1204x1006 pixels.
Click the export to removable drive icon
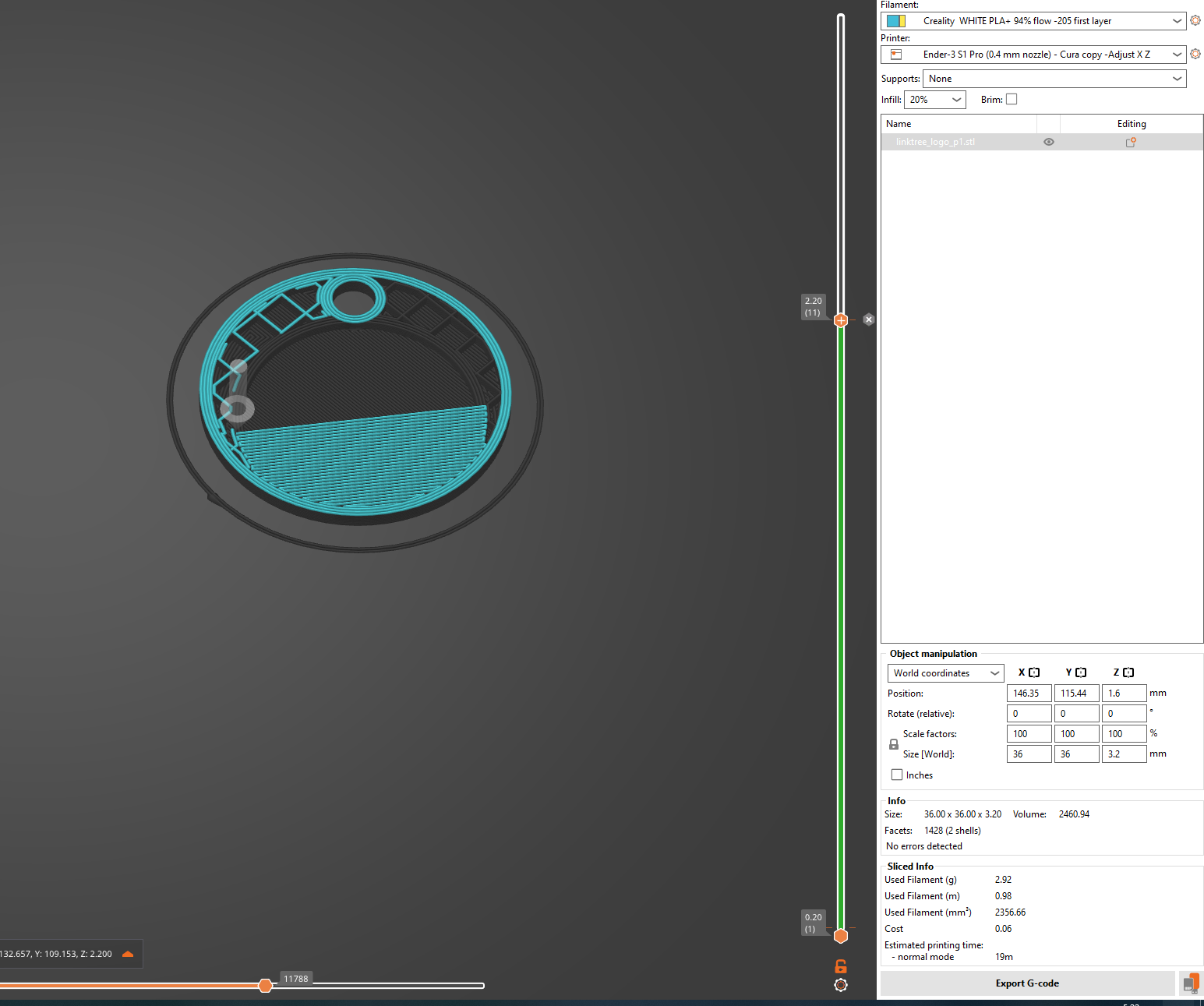point(1189,983)
